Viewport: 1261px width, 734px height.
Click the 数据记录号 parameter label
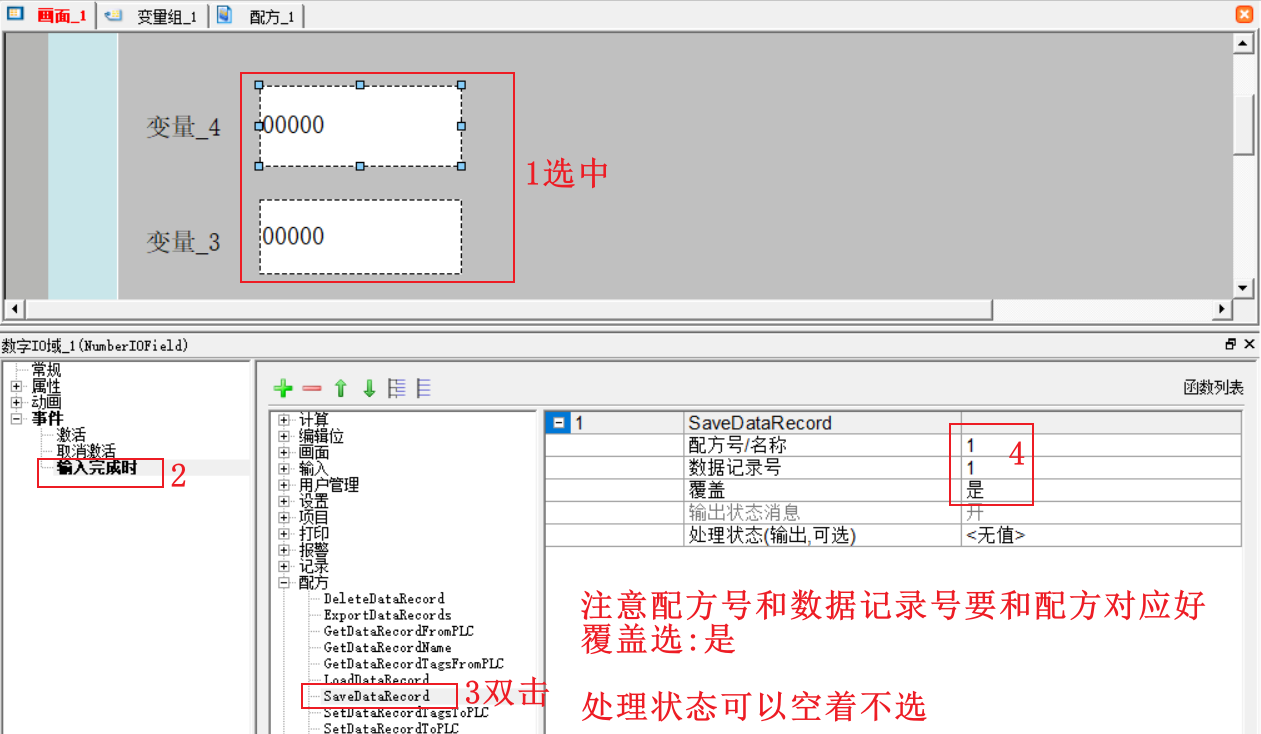click(735, 467)
